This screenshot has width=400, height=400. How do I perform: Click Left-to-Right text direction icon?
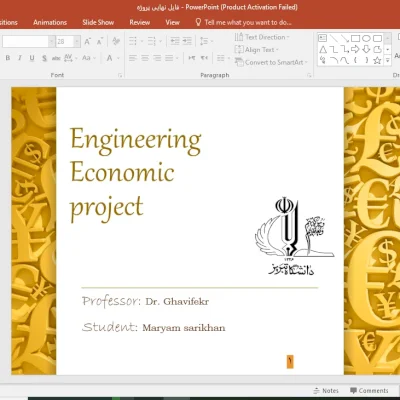pos(192,58)
